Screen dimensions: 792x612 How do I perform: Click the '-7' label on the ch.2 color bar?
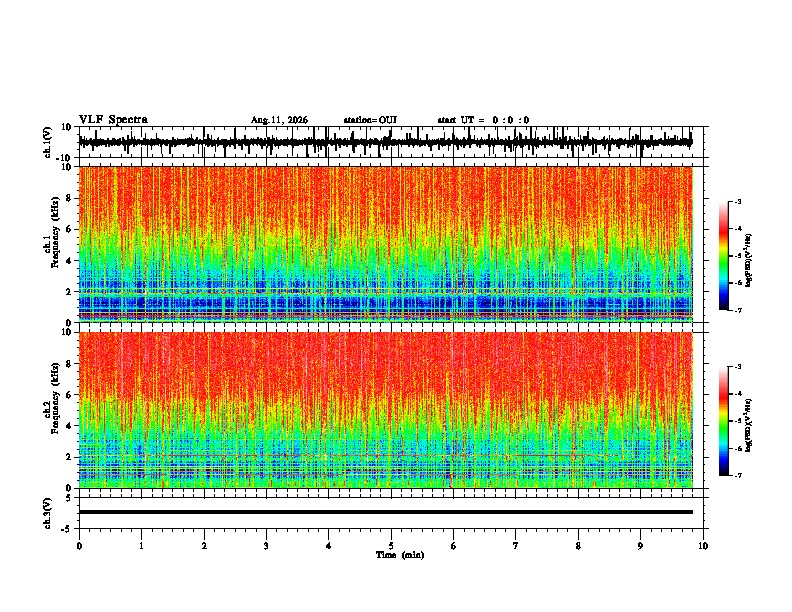737,476
